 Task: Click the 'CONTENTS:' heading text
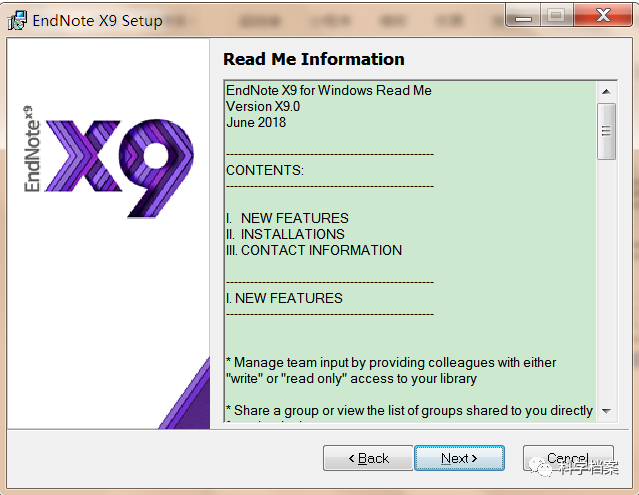pos(265,170)
